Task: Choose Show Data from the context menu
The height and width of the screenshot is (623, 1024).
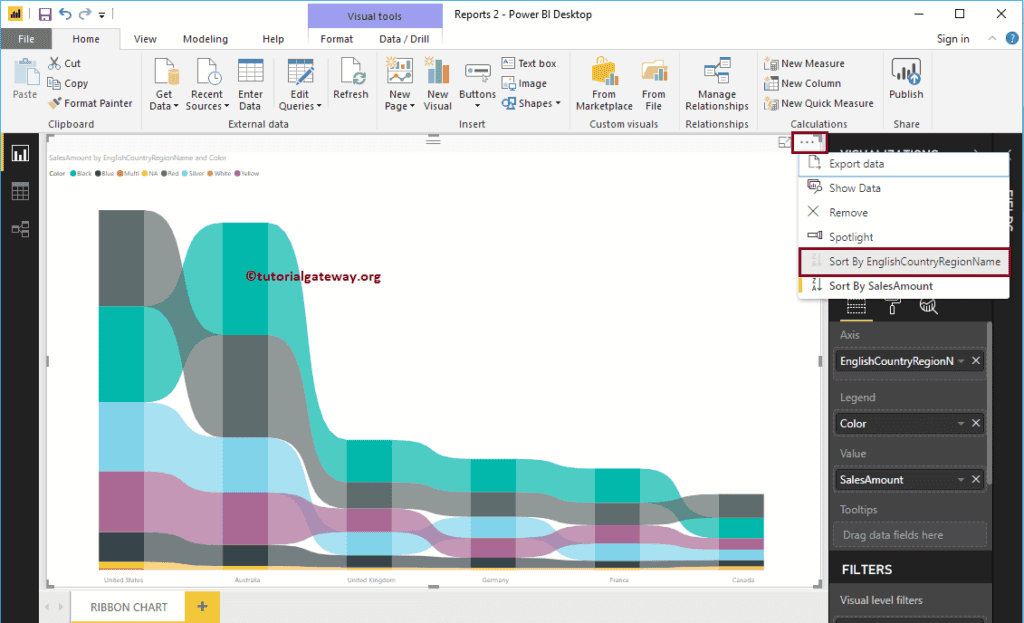Action: 904,188
